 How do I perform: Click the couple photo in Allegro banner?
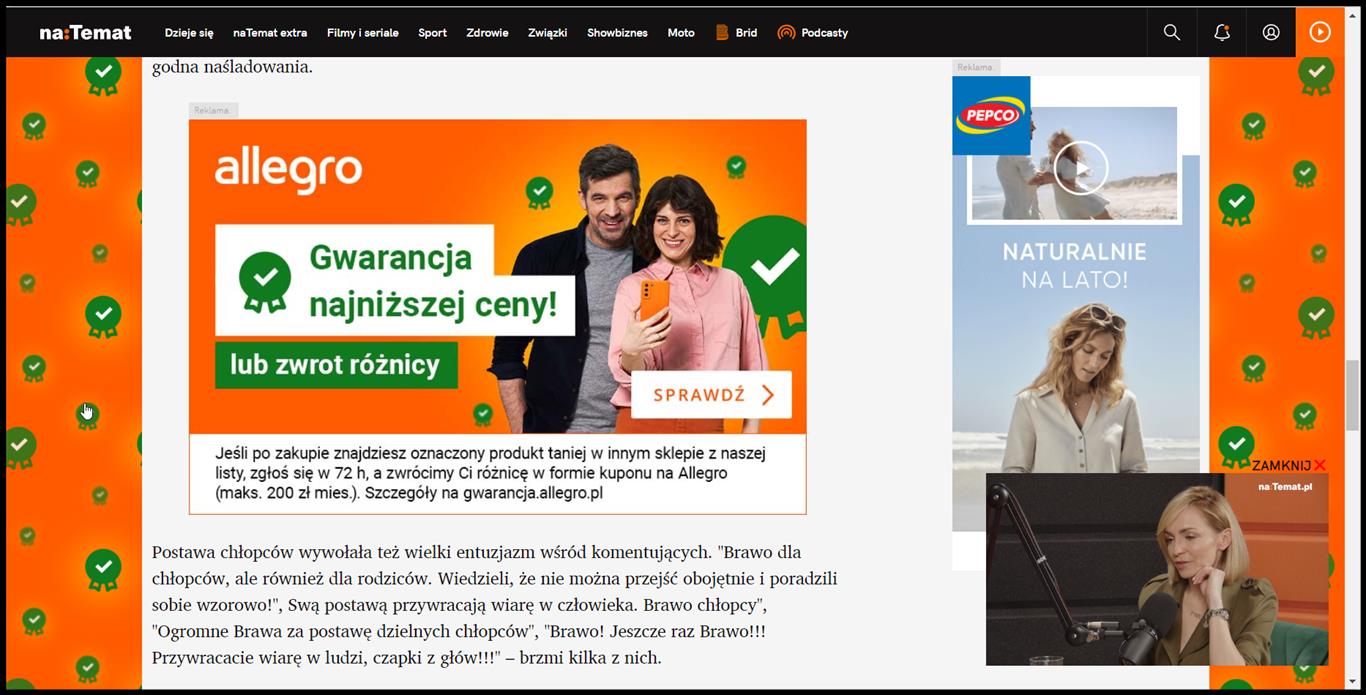628,290
